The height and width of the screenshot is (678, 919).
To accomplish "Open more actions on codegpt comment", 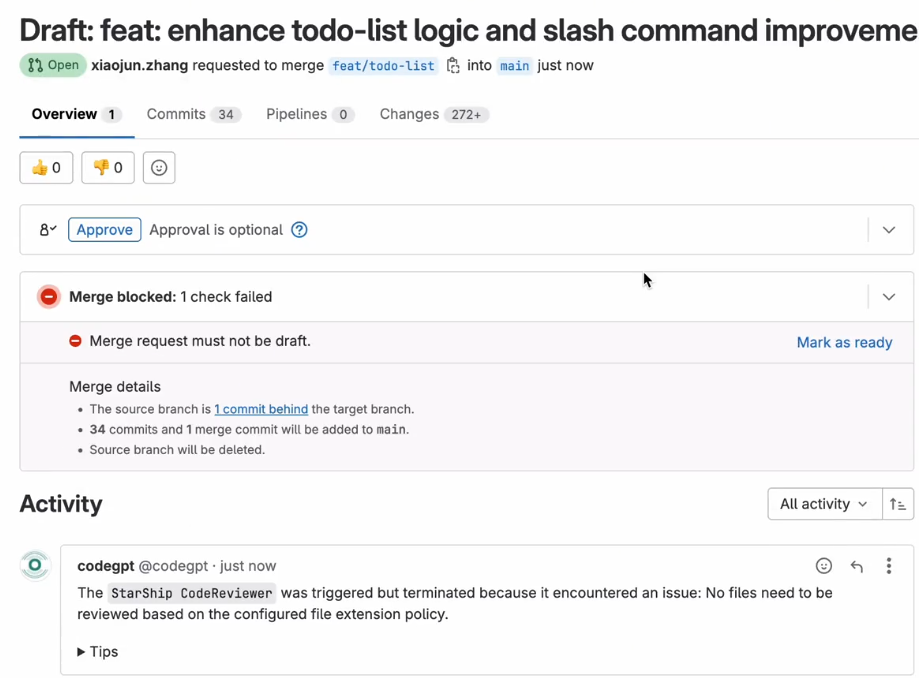I will click(x=888, y=566).
